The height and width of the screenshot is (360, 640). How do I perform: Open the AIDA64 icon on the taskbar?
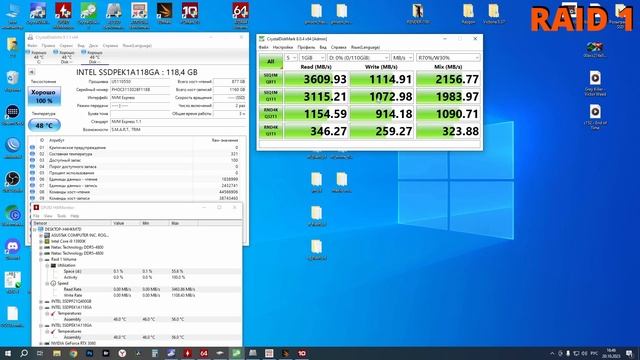click(204, 353)
